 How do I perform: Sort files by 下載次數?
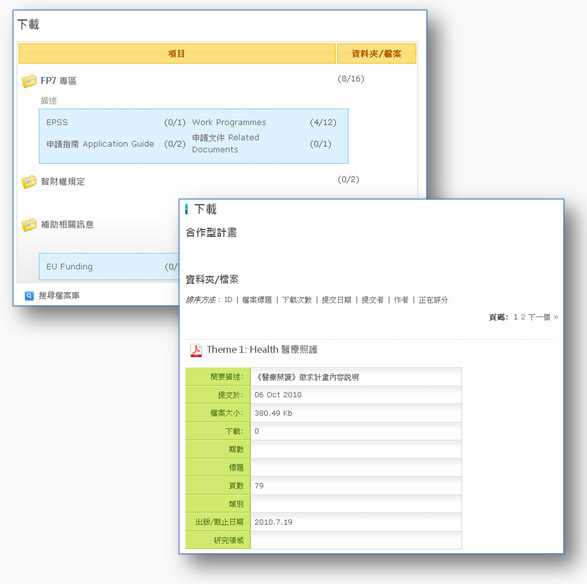click(x=297, y=300)
